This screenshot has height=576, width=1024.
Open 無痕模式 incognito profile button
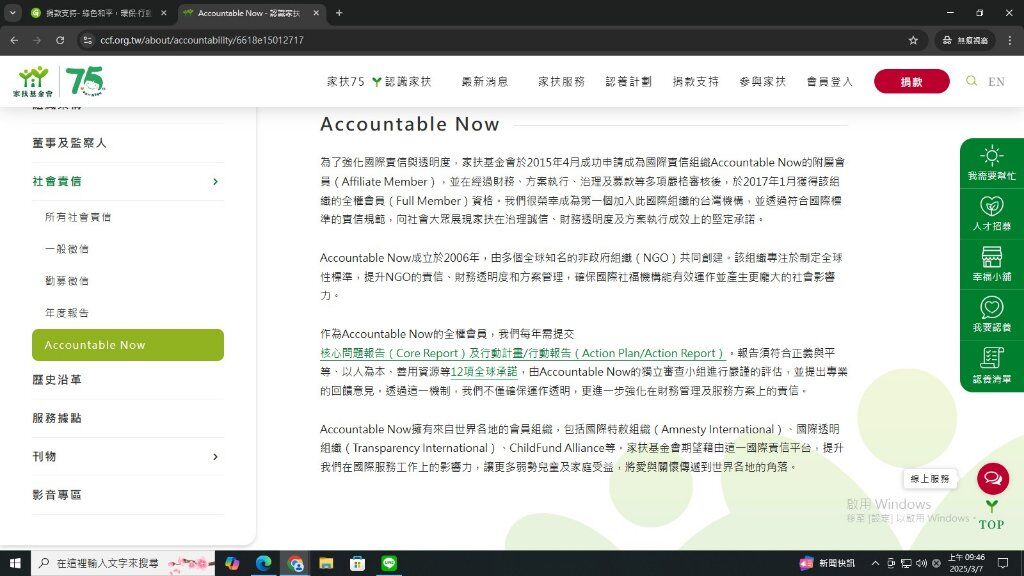[x=965, y=40]
